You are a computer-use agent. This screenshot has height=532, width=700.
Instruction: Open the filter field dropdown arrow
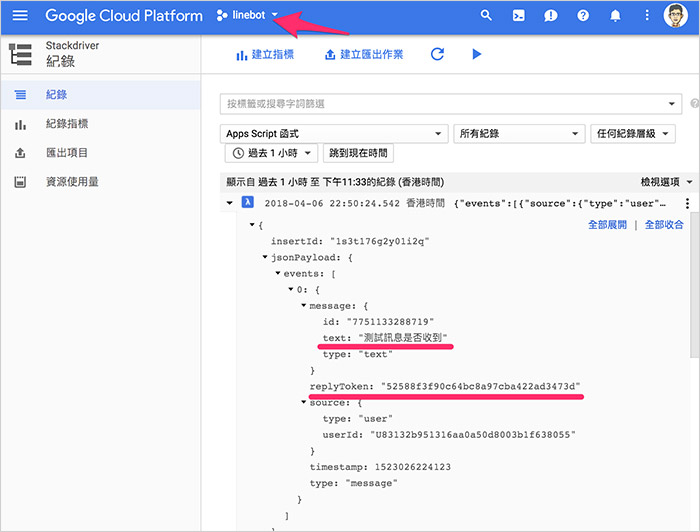671,104
